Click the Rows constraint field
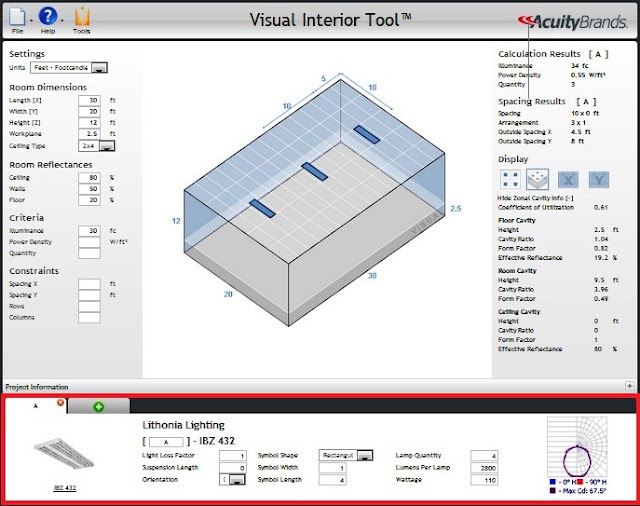Image resolution: width=640 pixels, height=506 pixels. coord(89,306)
